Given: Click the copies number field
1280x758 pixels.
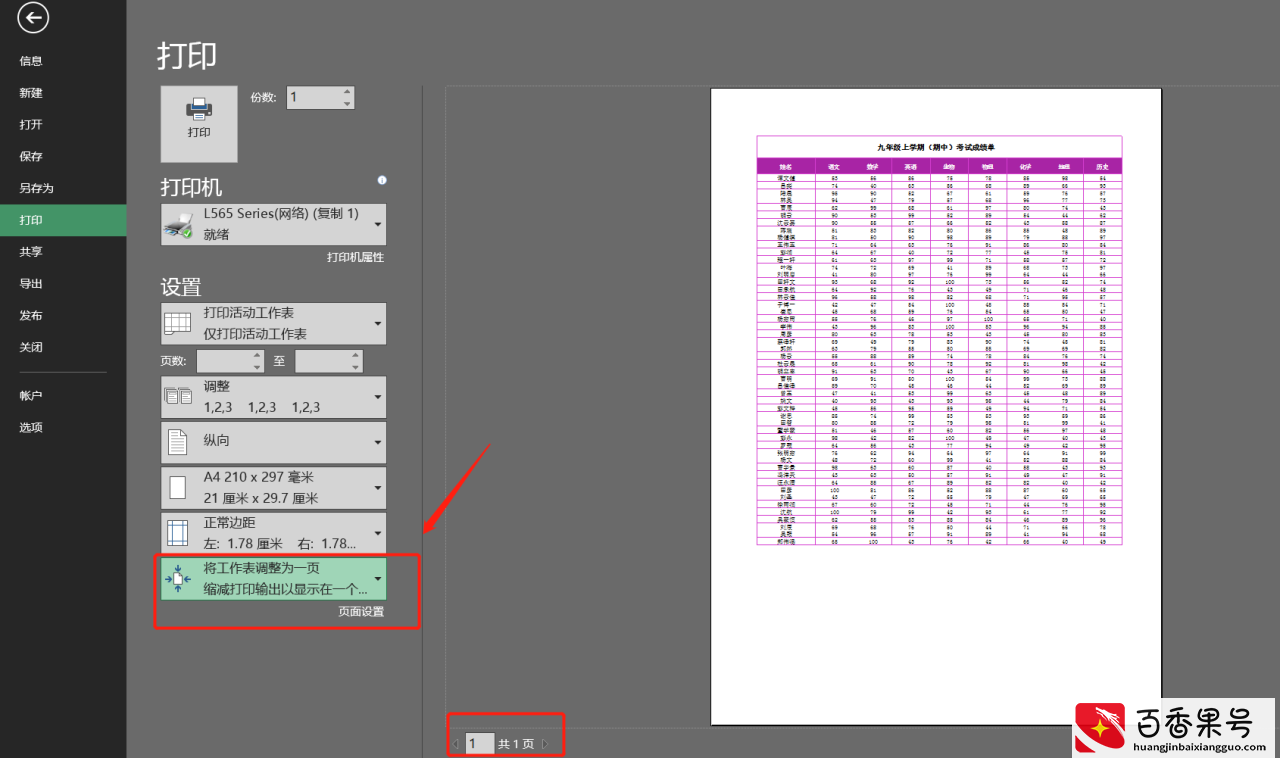Looking at the screenshot, I should tap(314, 98).
